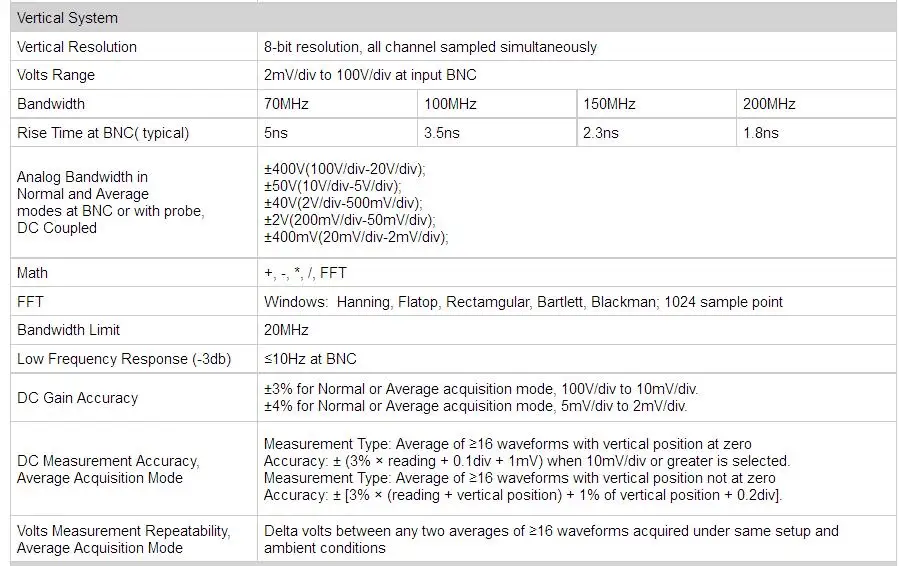Click the Low Frequency Response row label

[124, 359]
